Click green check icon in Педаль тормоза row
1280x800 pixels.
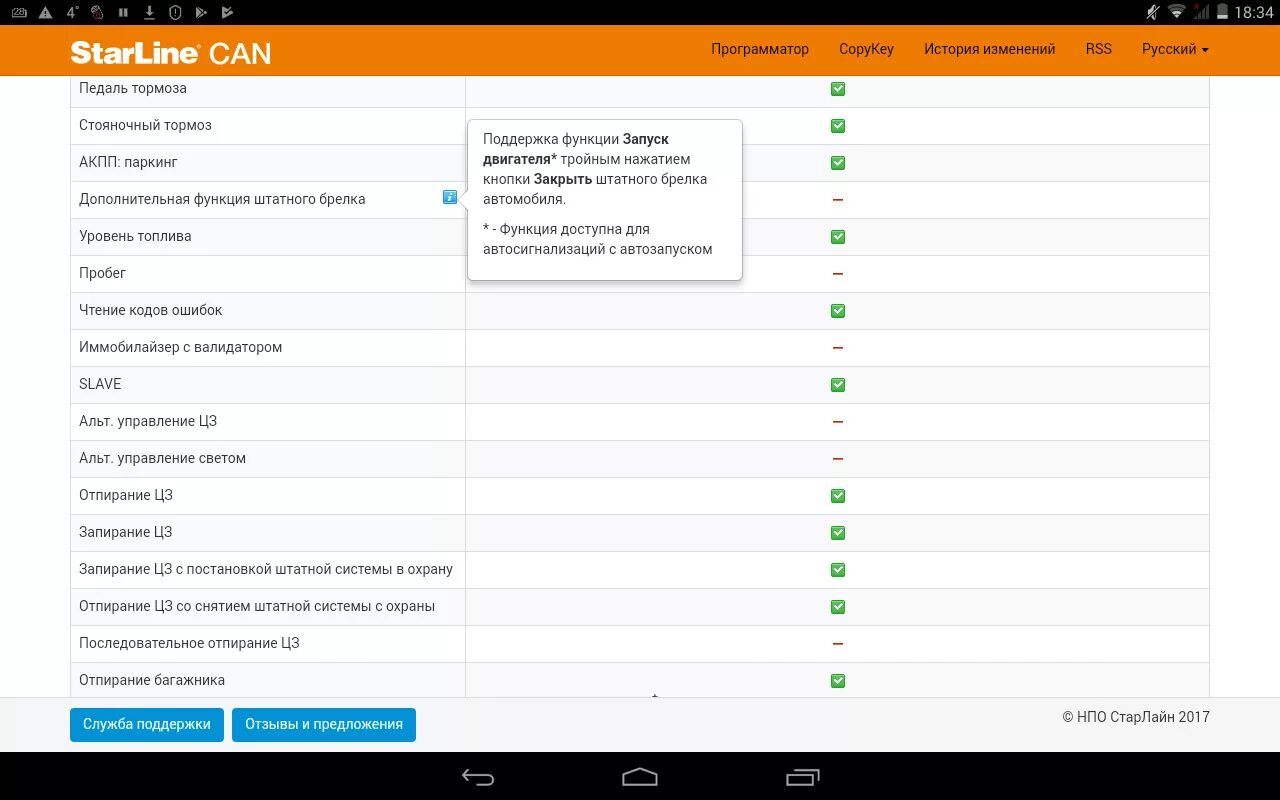(838, 89)
